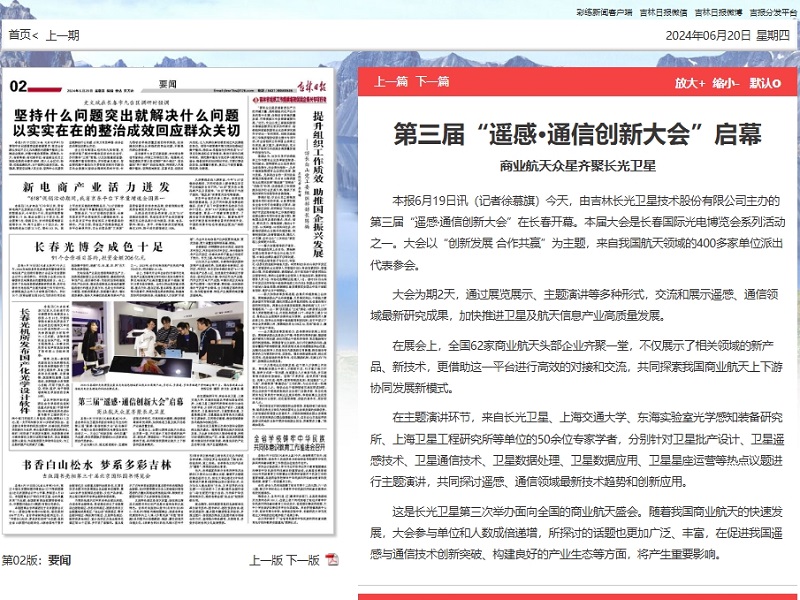Switch to the previous page 上一版
800x600 pixels.
[x=265, y=560]
